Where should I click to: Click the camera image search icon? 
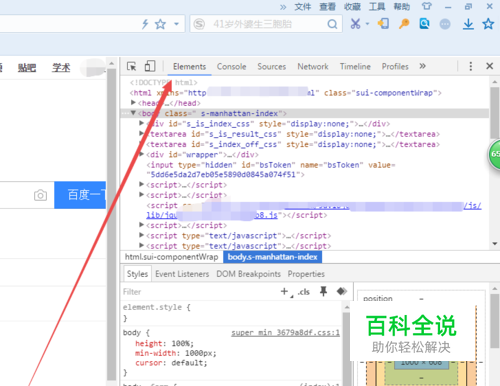[40, 195]
